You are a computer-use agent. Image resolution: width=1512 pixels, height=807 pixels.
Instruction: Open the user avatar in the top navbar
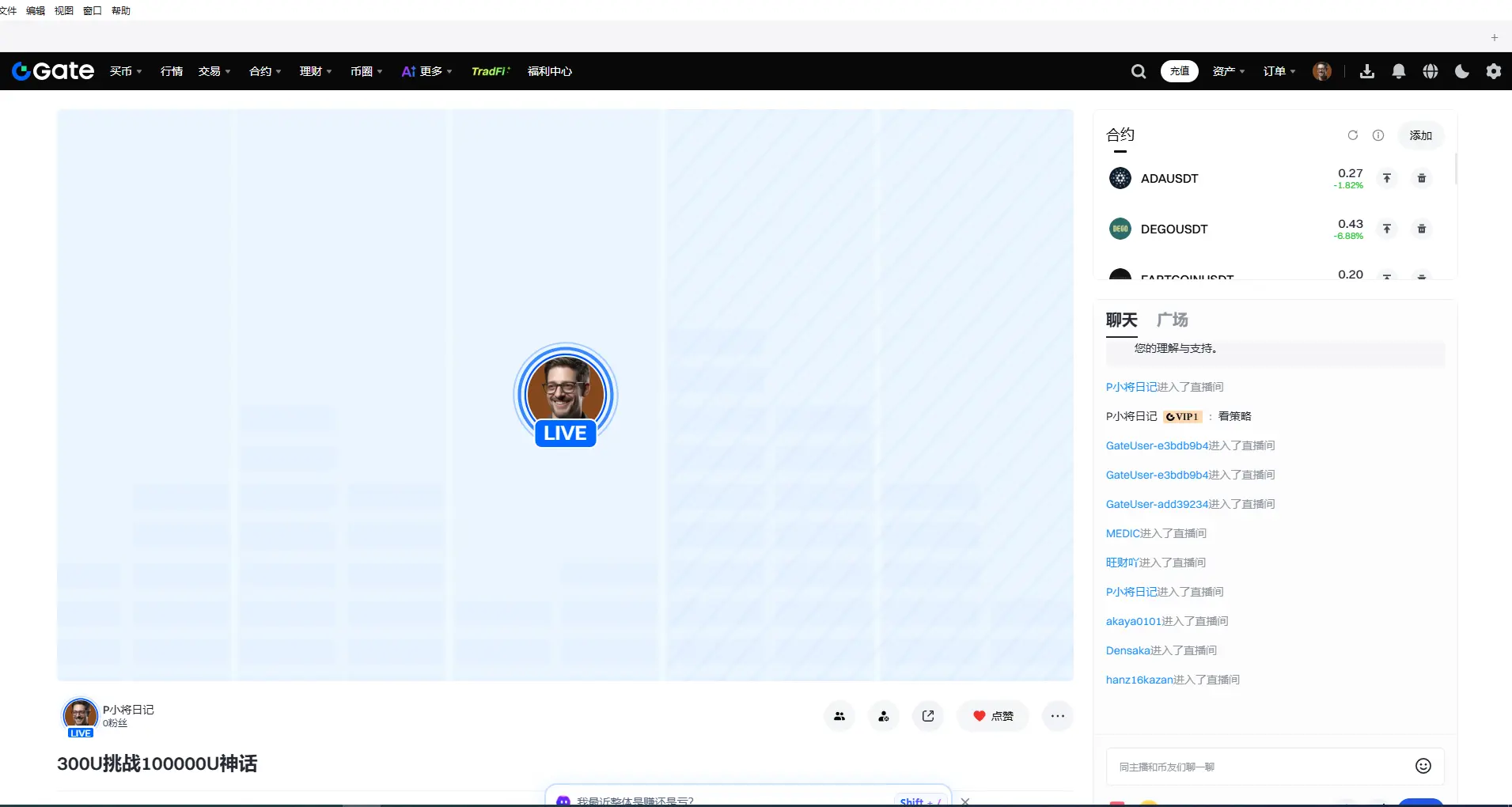click(x=1322, y=71)
